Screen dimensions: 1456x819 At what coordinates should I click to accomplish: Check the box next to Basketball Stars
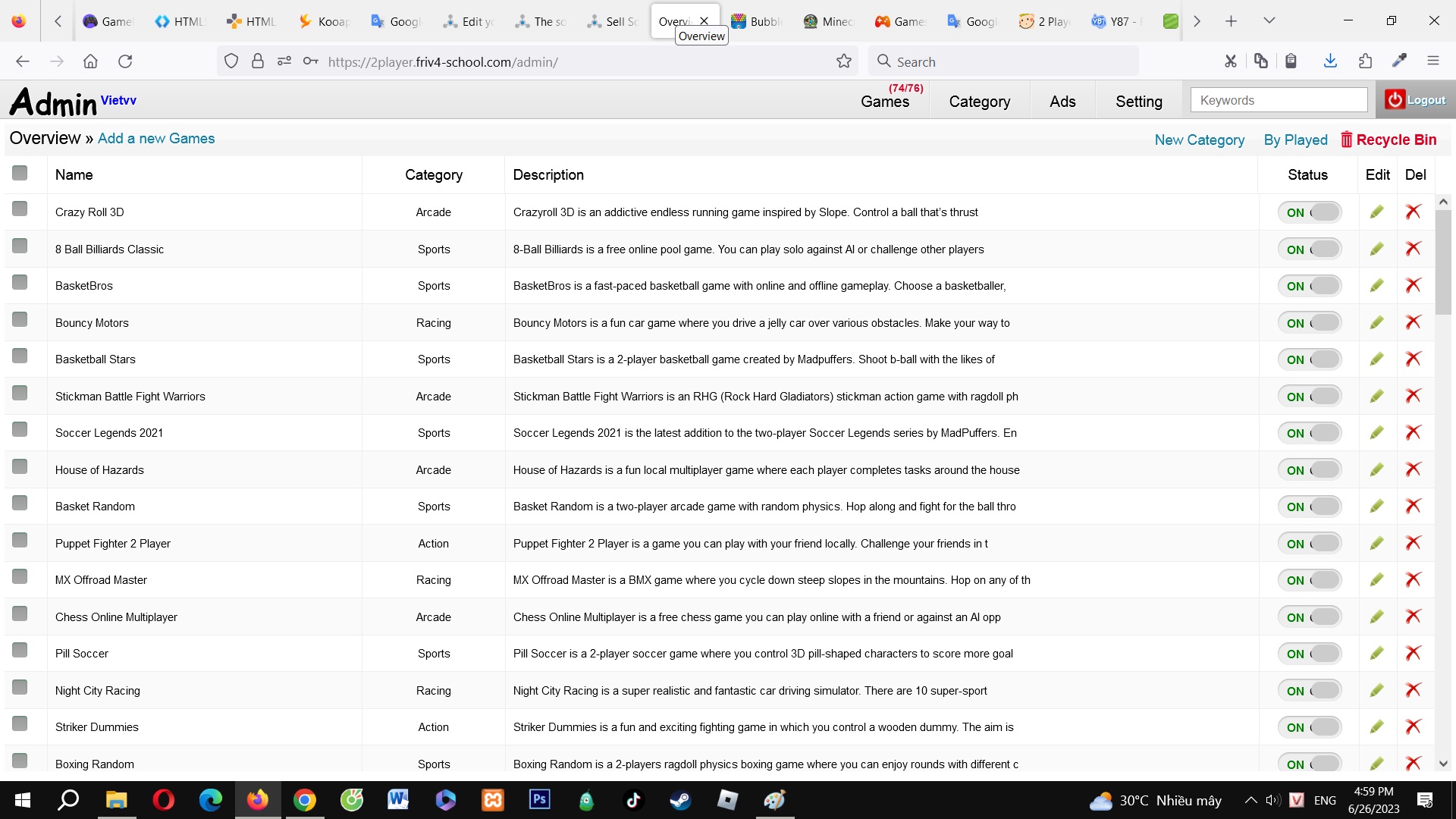20,356
